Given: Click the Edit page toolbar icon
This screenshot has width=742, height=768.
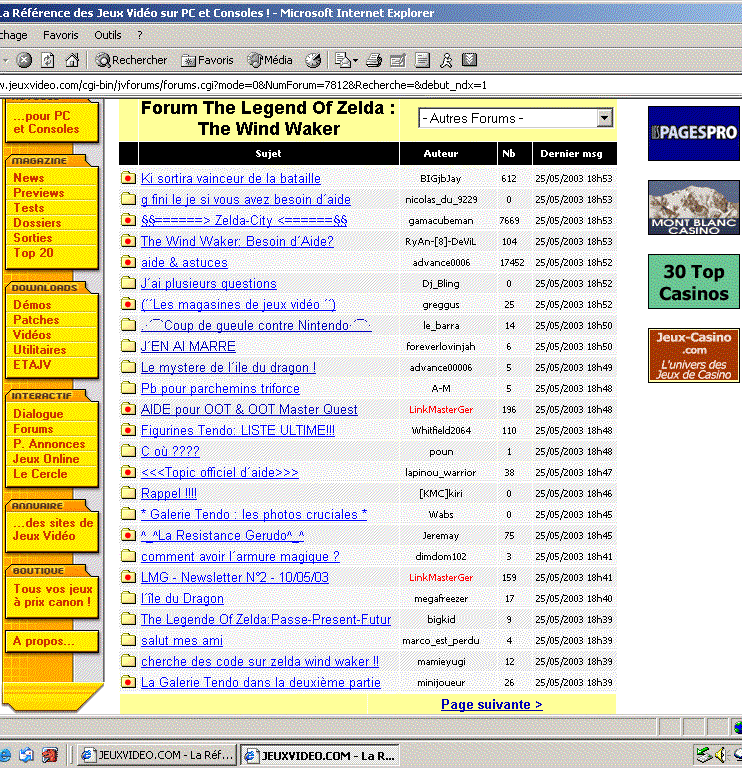Looking at the screenshot, I should [398, 60].
